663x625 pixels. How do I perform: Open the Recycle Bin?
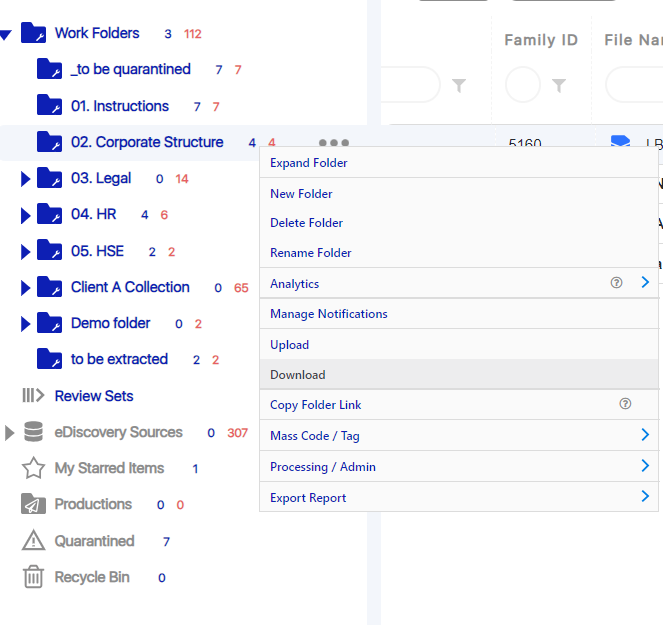[x=92, y=577]
